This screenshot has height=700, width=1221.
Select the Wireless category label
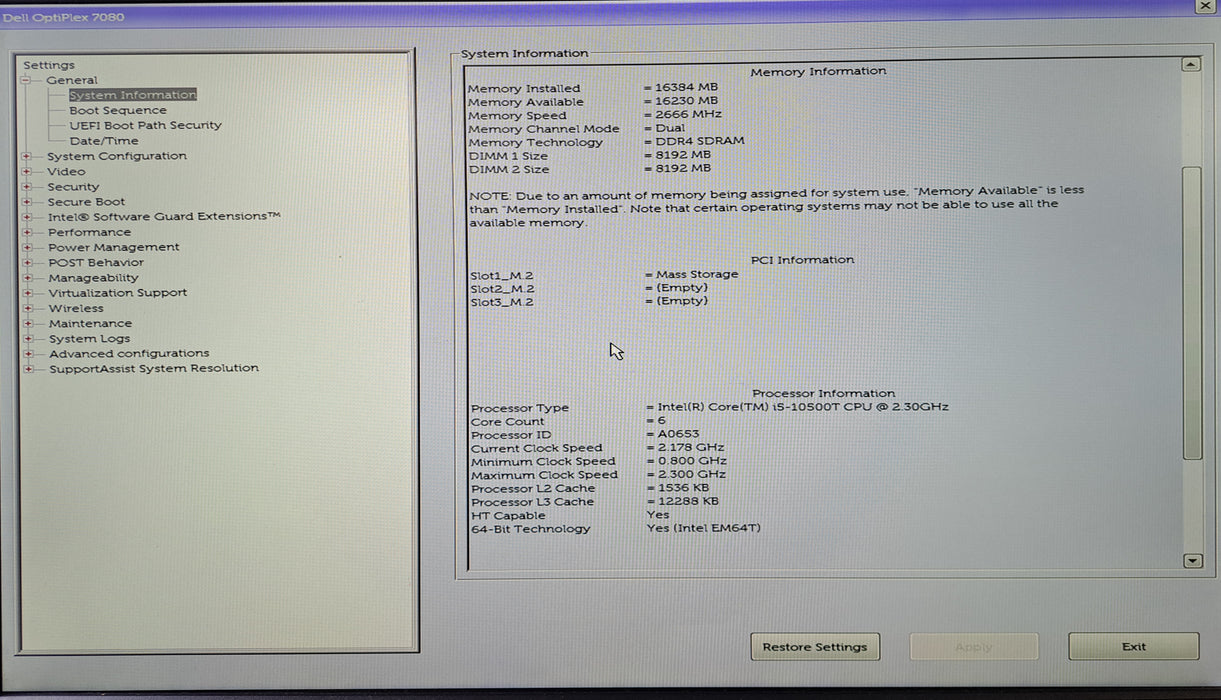(76, 309)
